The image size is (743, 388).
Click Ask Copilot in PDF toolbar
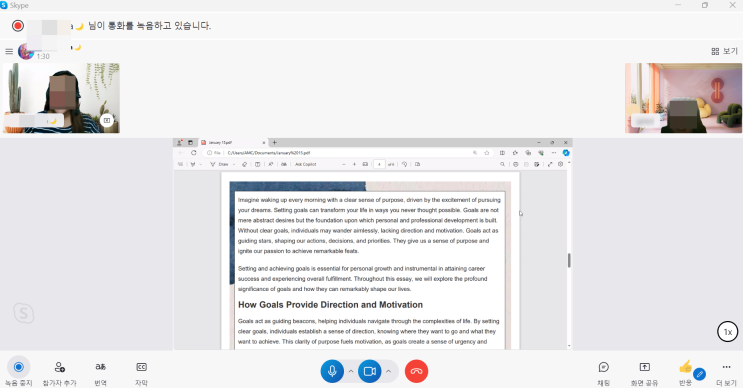pyautogui.click(x=305, y=164)
